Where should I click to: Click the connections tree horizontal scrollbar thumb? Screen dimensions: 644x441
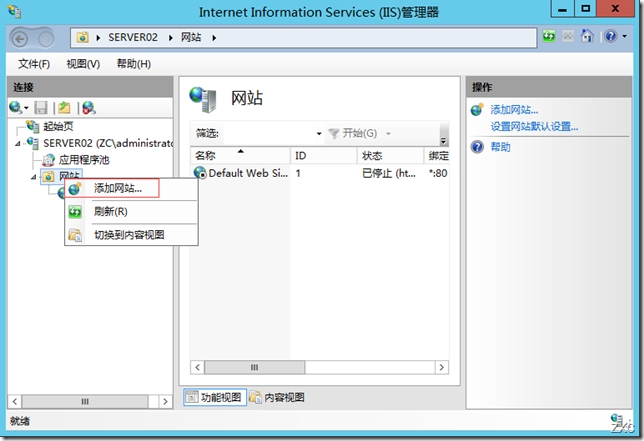click(x=85, y=401)
